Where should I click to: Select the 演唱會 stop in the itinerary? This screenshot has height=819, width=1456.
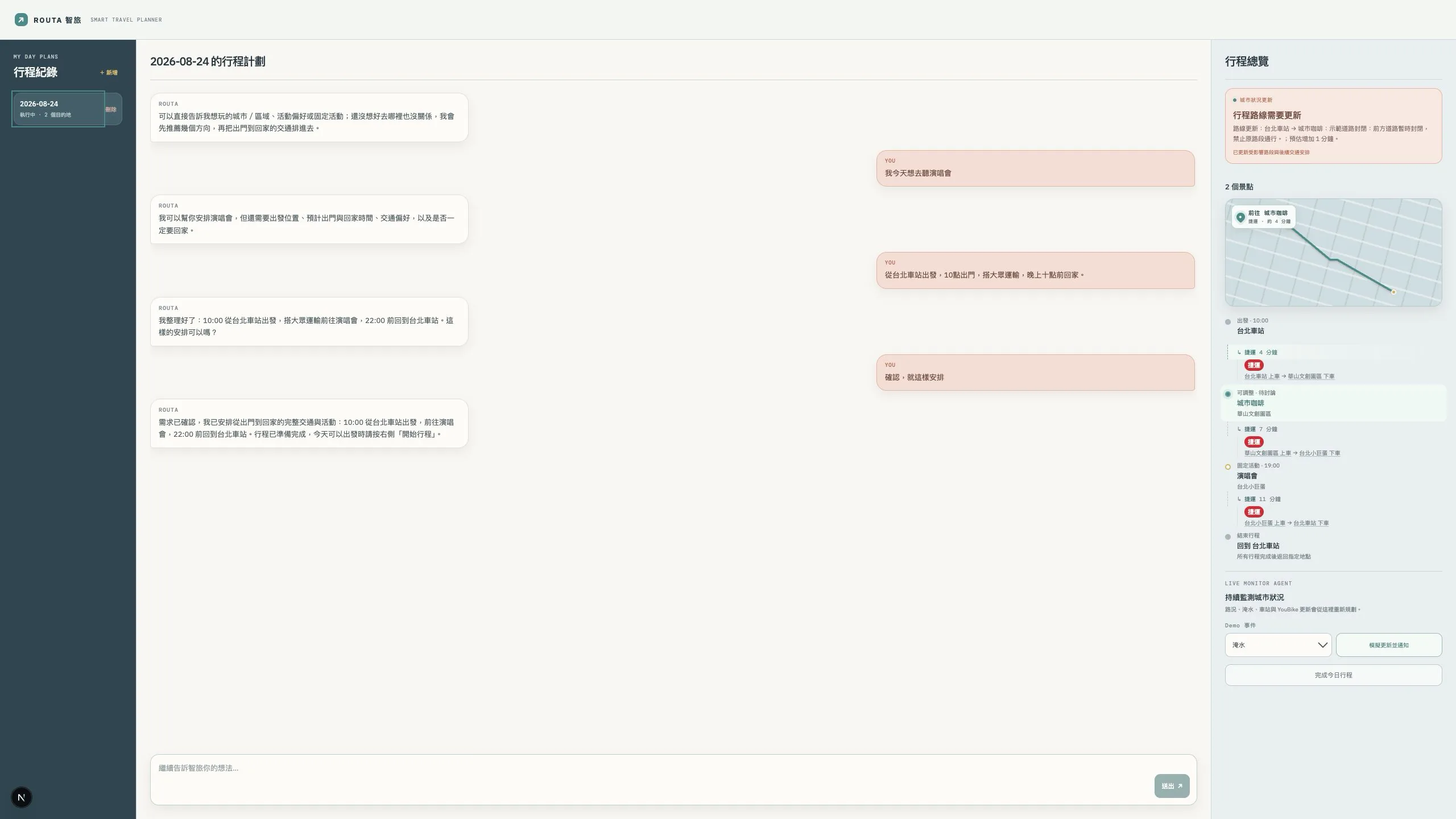coord(1333,476)
